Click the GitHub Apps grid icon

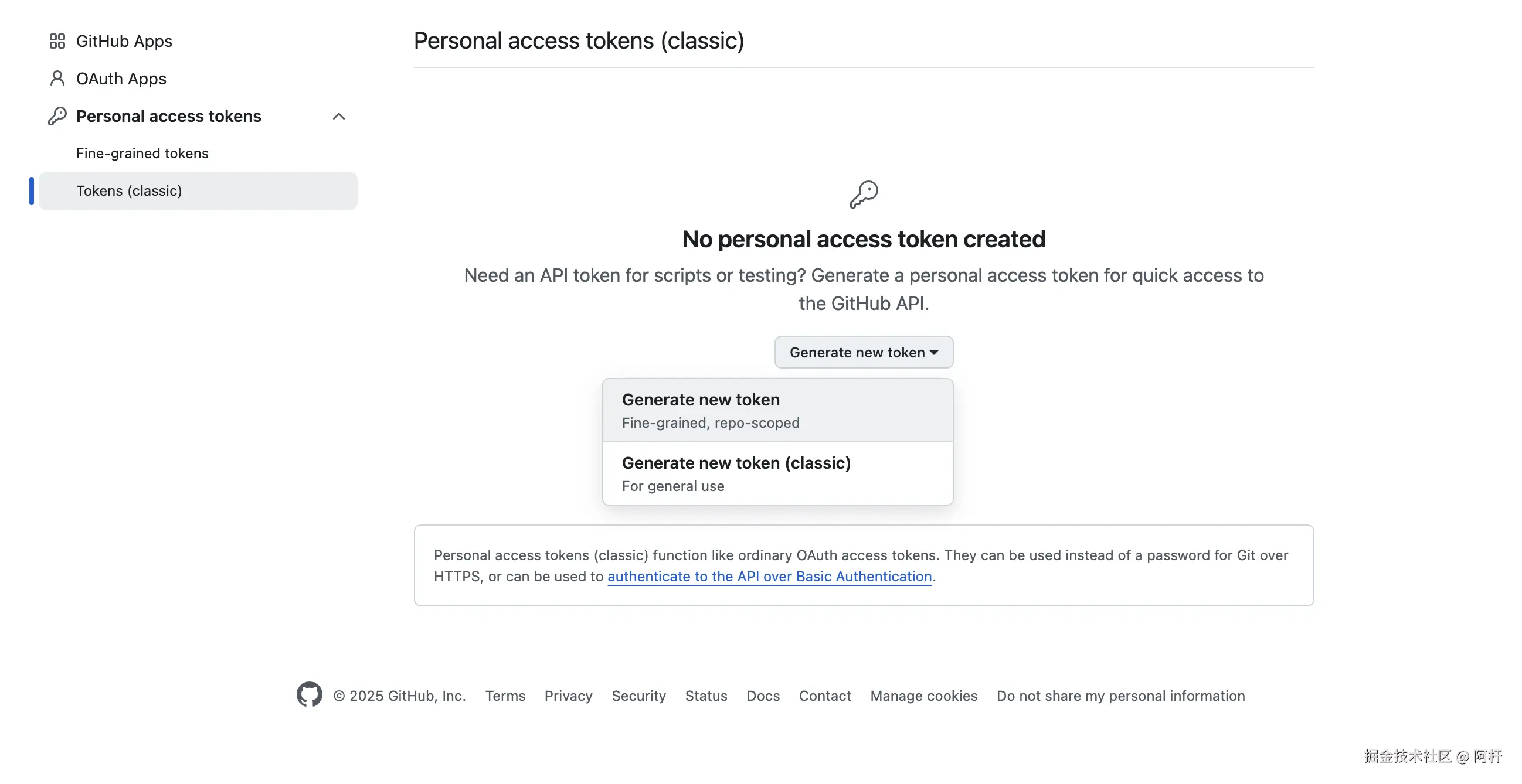(x=57, y=42)
